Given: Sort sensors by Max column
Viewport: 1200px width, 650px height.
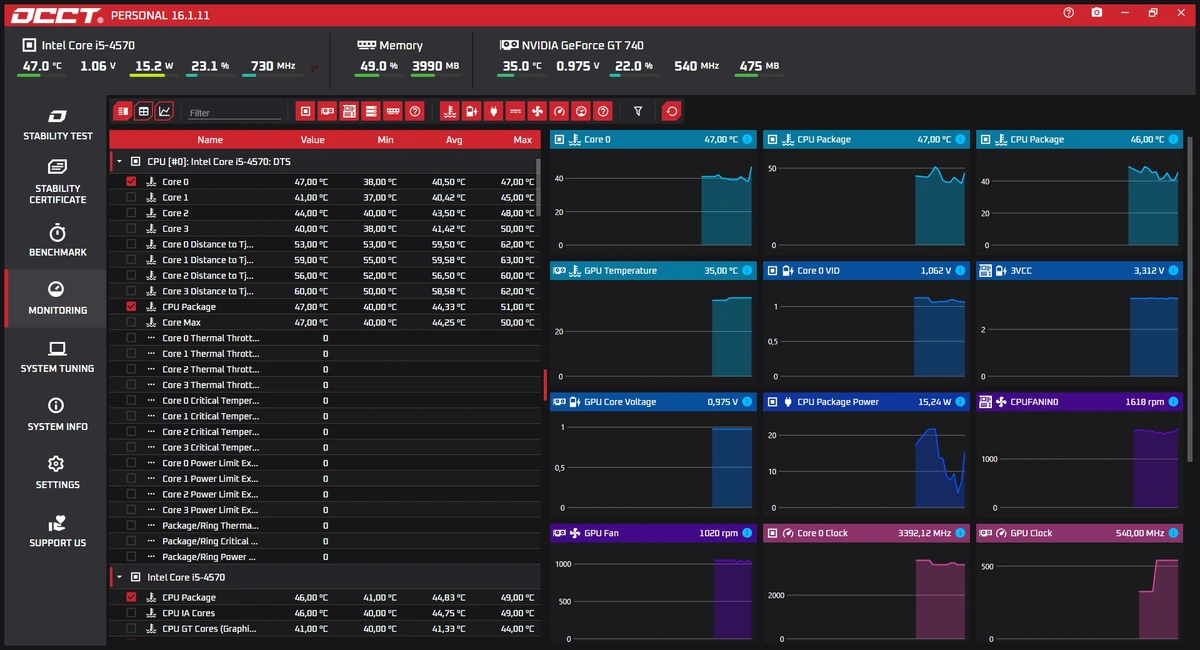Looking at the screenshot, I should click(x=522, y=140).
